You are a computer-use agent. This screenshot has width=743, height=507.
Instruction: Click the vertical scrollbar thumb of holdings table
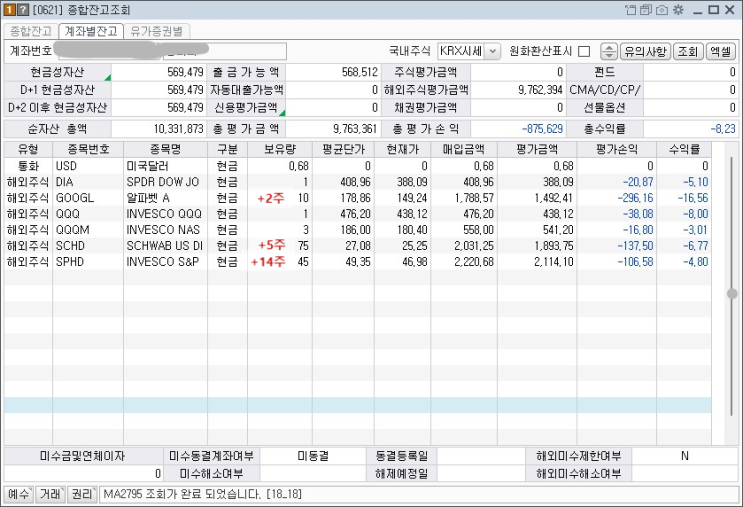point(732,294)
